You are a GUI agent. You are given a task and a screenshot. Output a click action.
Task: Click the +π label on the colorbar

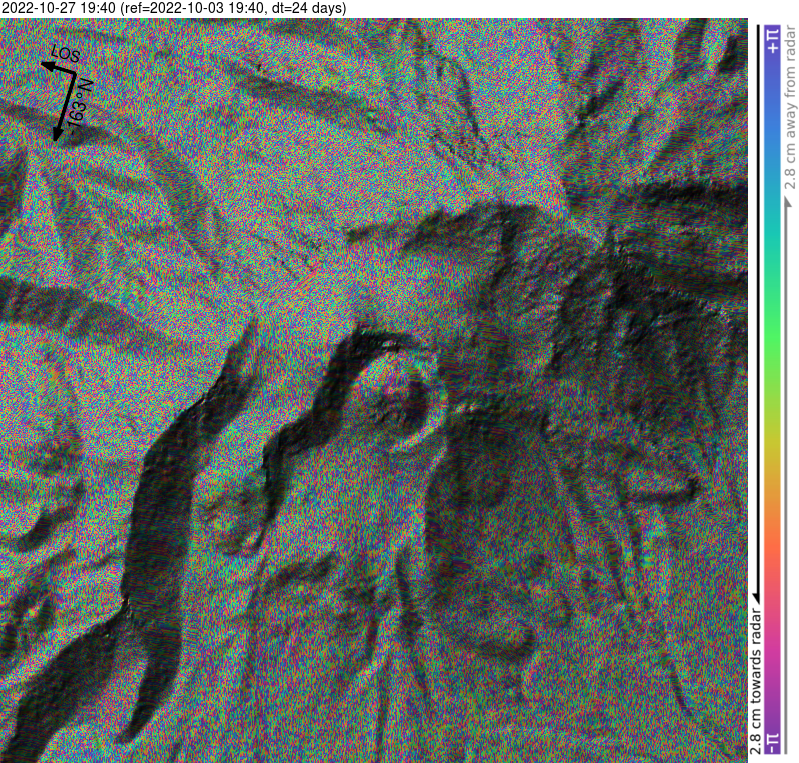click(774, 40)
